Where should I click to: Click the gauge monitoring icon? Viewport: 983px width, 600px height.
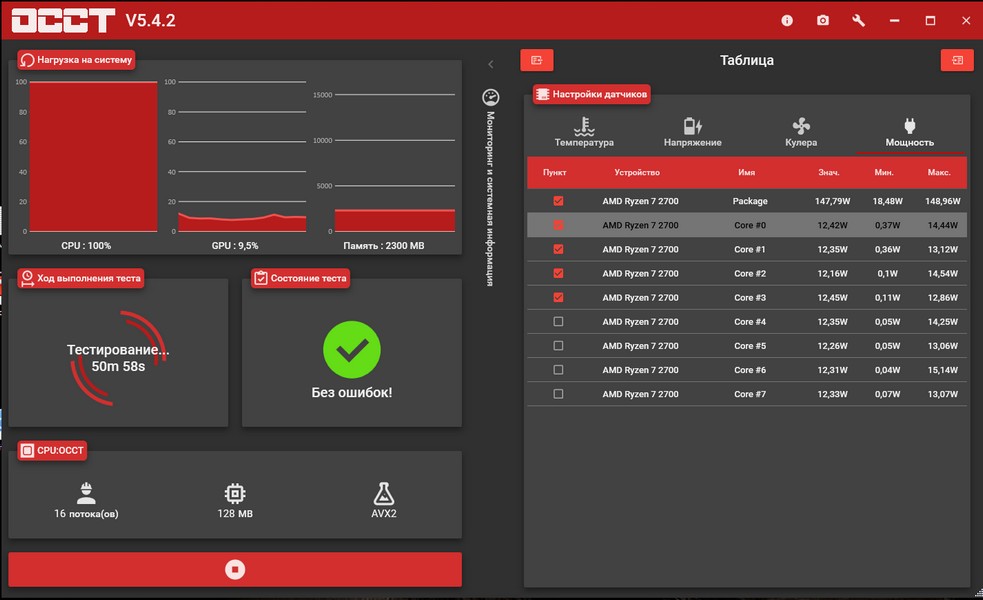(x=490, y=97)
